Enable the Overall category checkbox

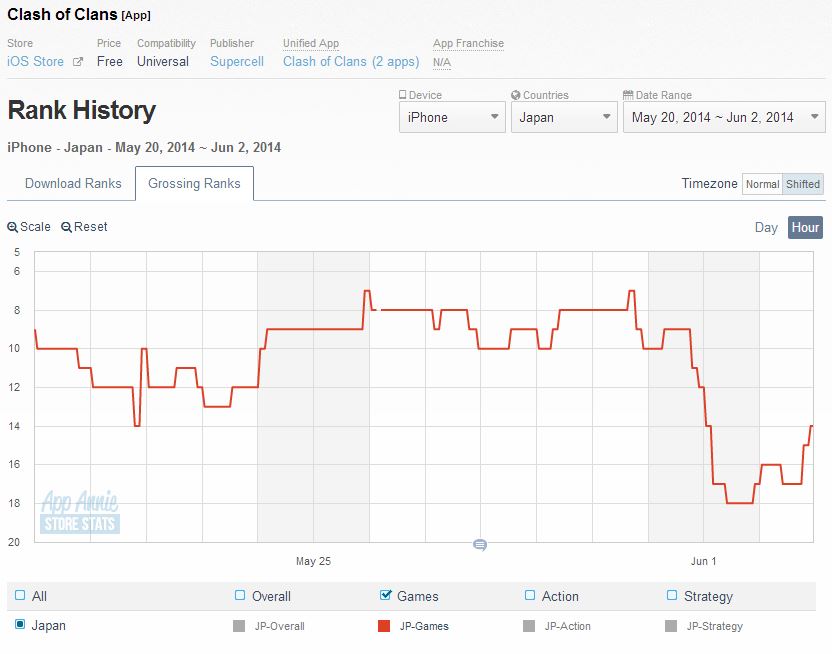pyautogui.click(x=239, y=596)
